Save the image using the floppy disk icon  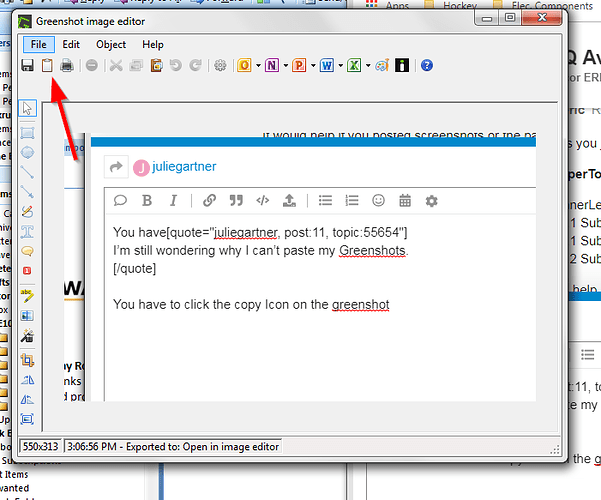click(27, 65)
